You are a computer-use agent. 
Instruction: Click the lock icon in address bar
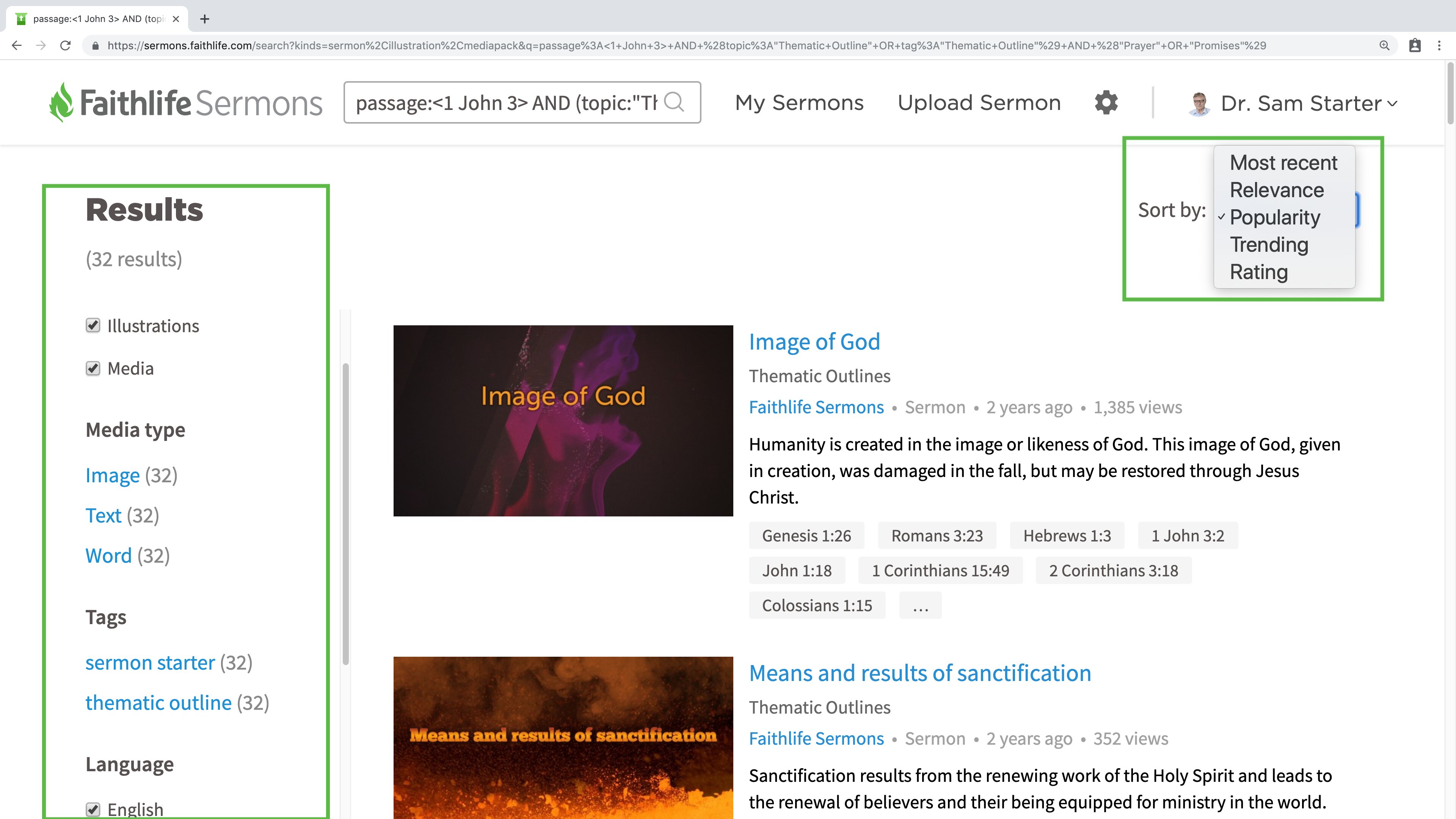point(95,45)
